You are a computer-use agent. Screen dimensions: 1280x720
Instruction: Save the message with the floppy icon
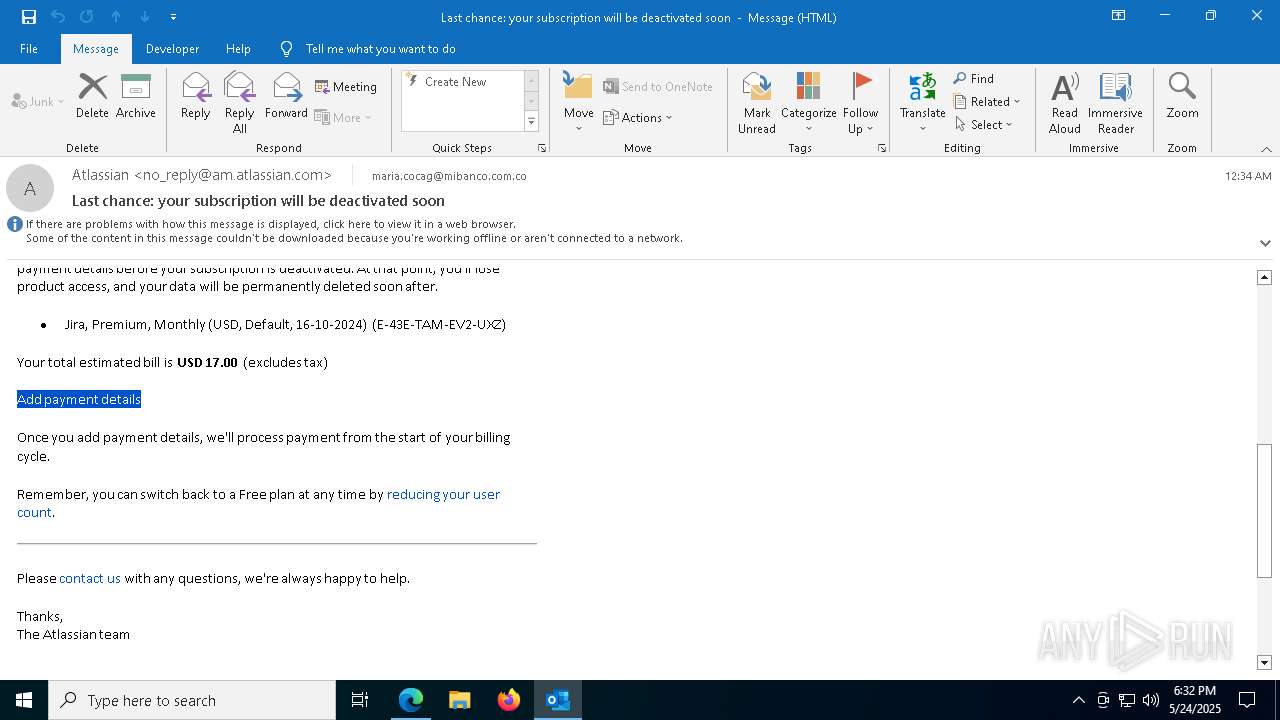[28, 17]
